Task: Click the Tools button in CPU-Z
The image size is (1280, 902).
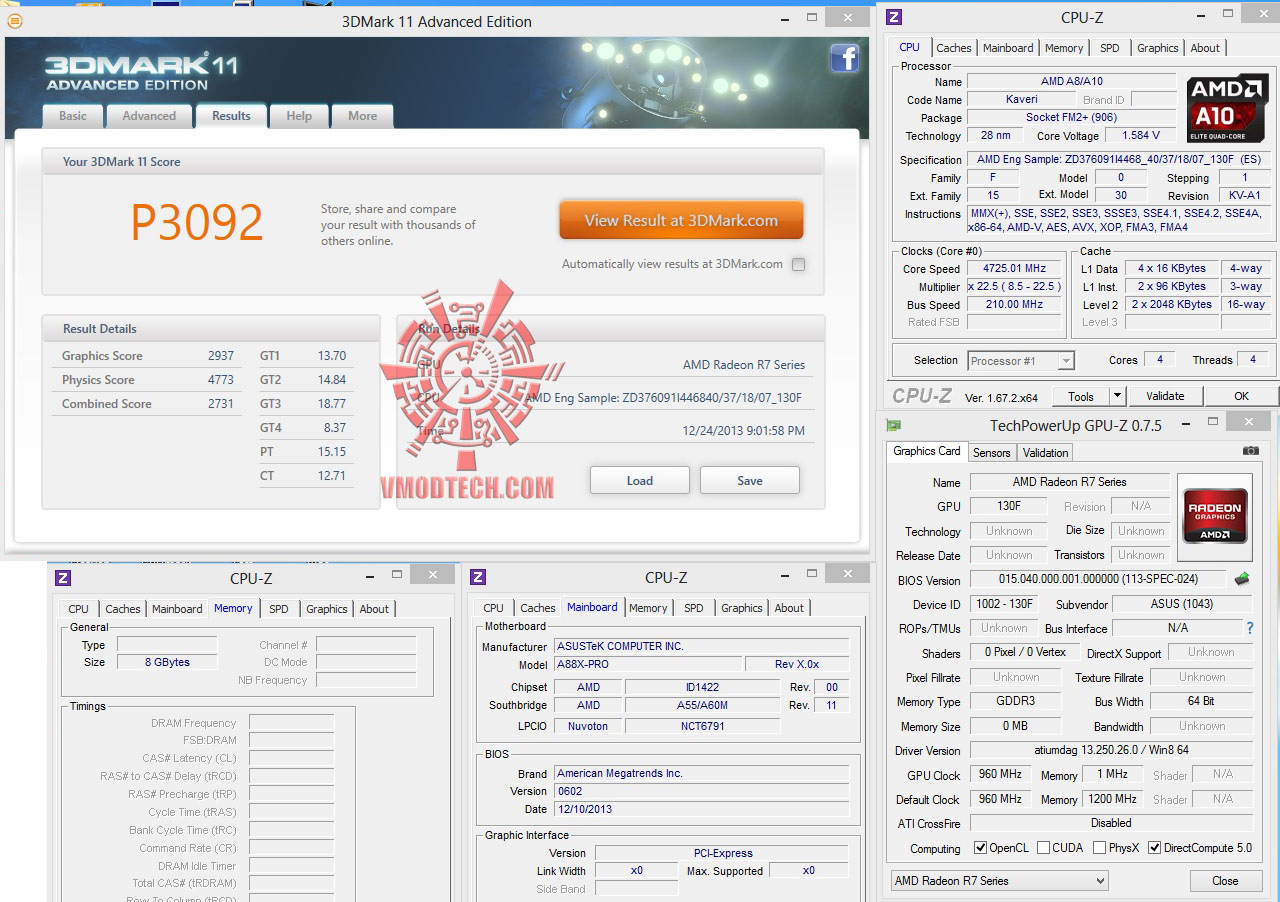Action: [x=1081, y=396]
